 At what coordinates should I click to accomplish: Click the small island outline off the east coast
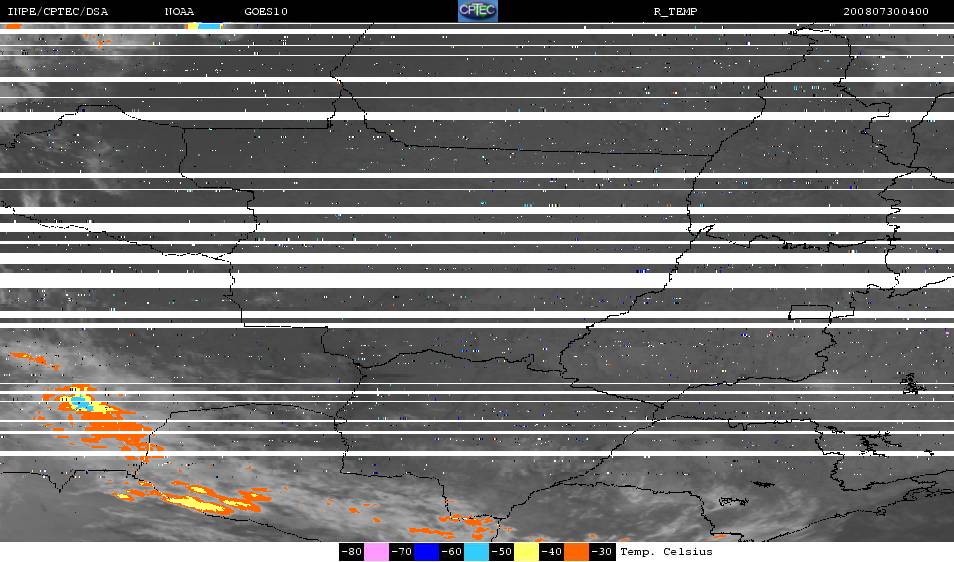click(x=910, y=382)
